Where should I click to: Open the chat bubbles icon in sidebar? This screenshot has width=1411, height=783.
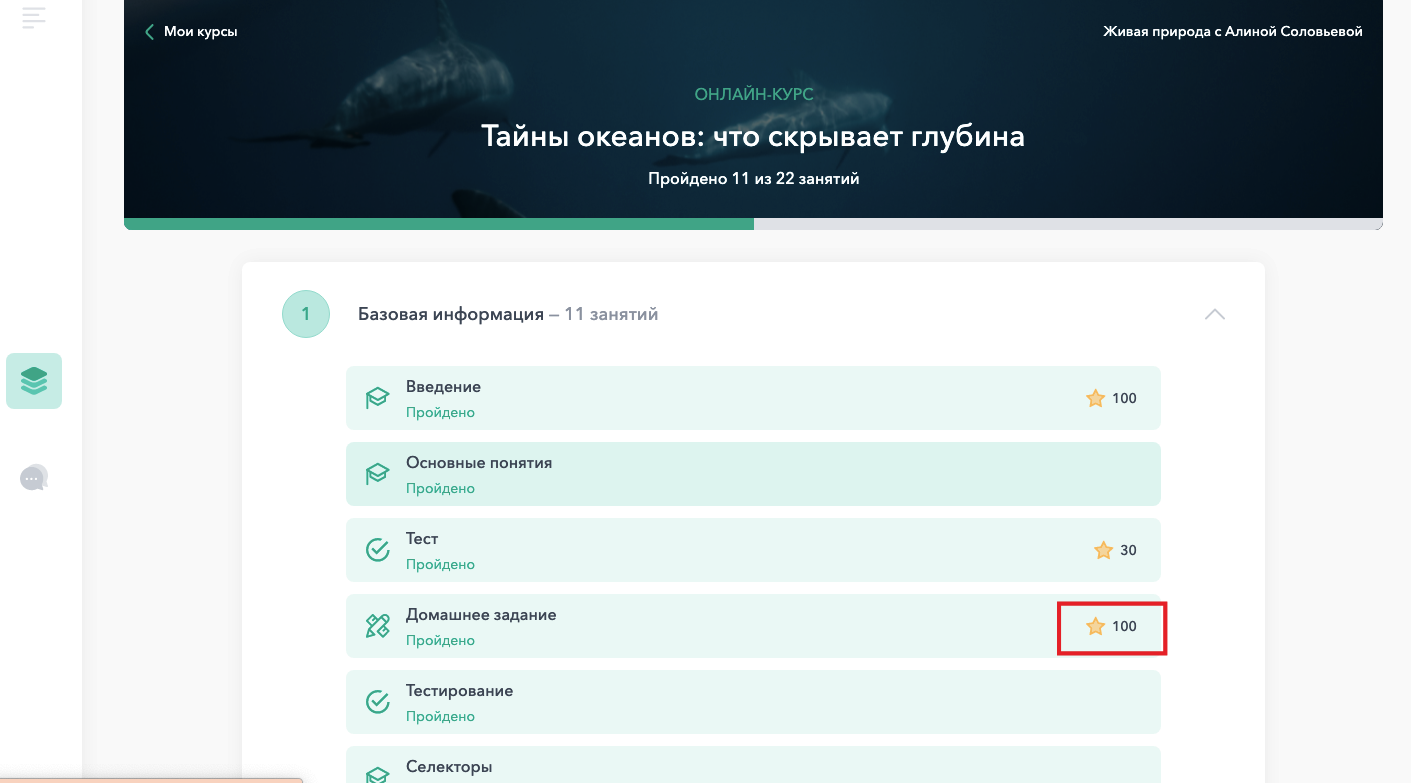pos(34,478)
